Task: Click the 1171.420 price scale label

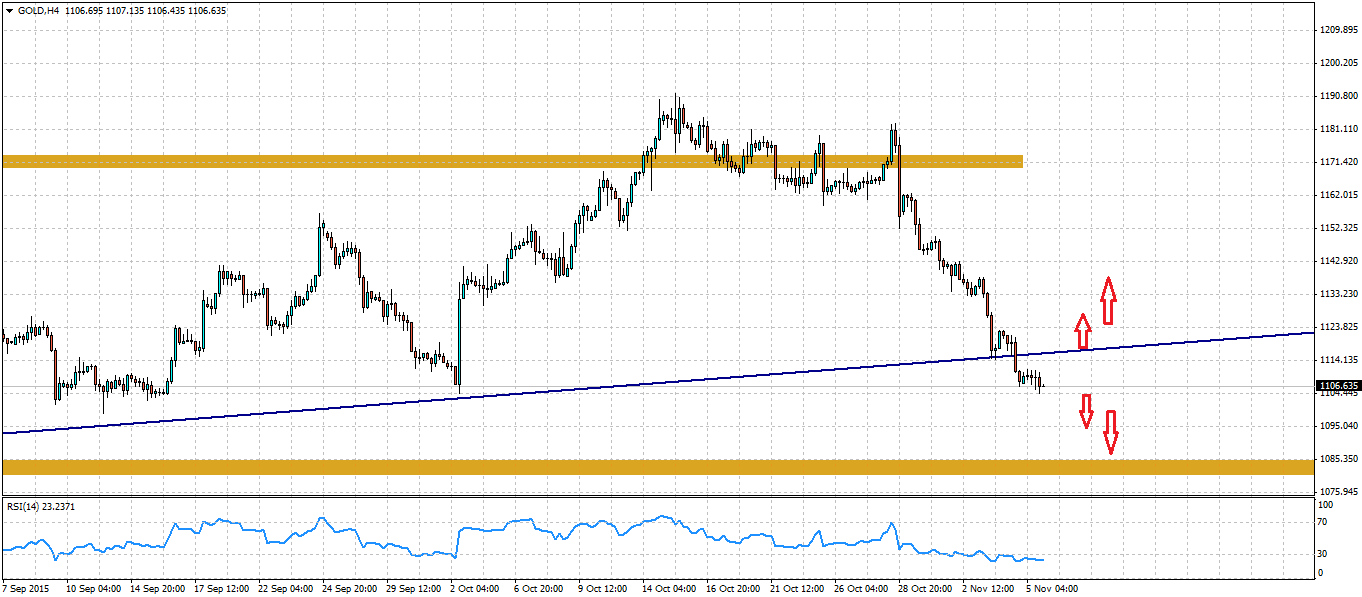Action: [x=1339, y=162]
